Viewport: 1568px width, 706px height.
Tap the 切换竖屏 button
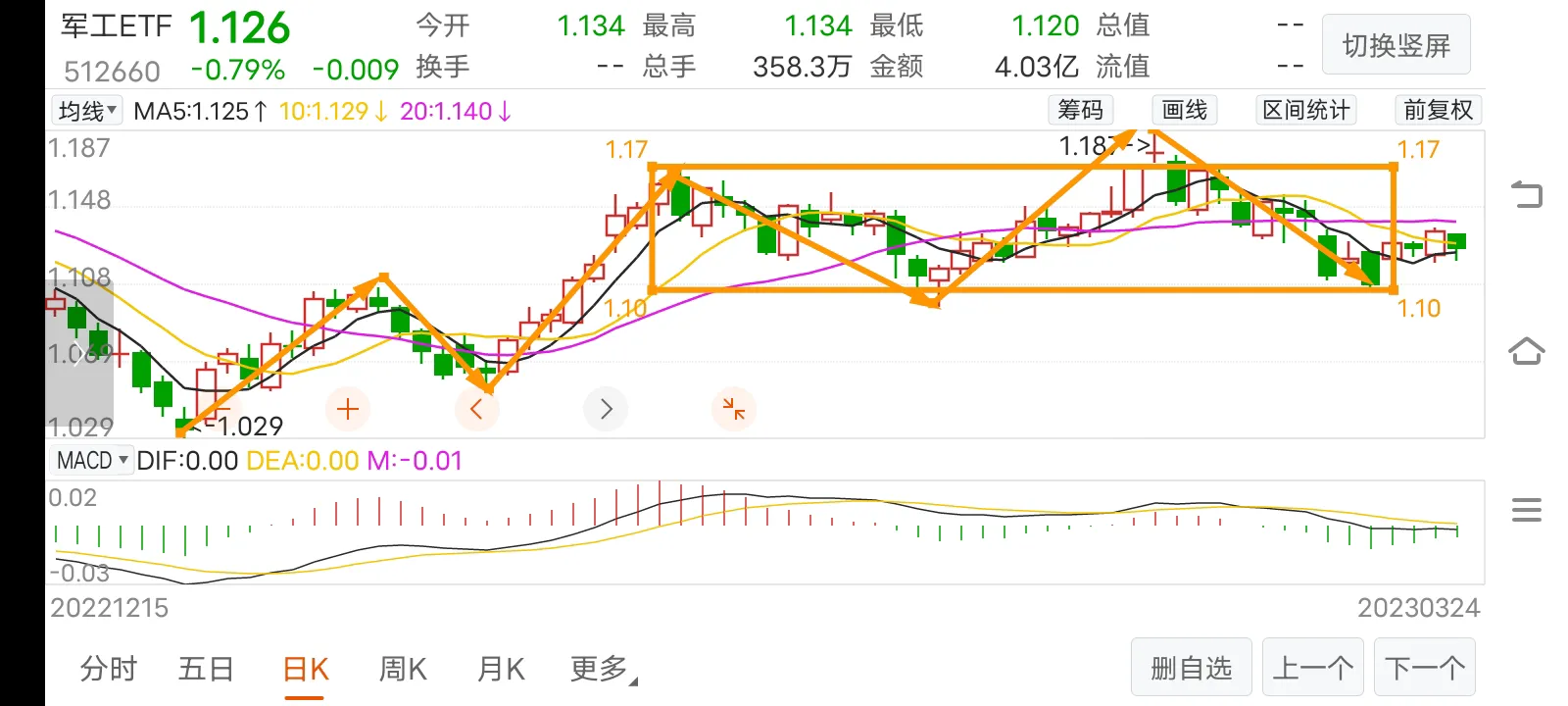coord(1396,45)
